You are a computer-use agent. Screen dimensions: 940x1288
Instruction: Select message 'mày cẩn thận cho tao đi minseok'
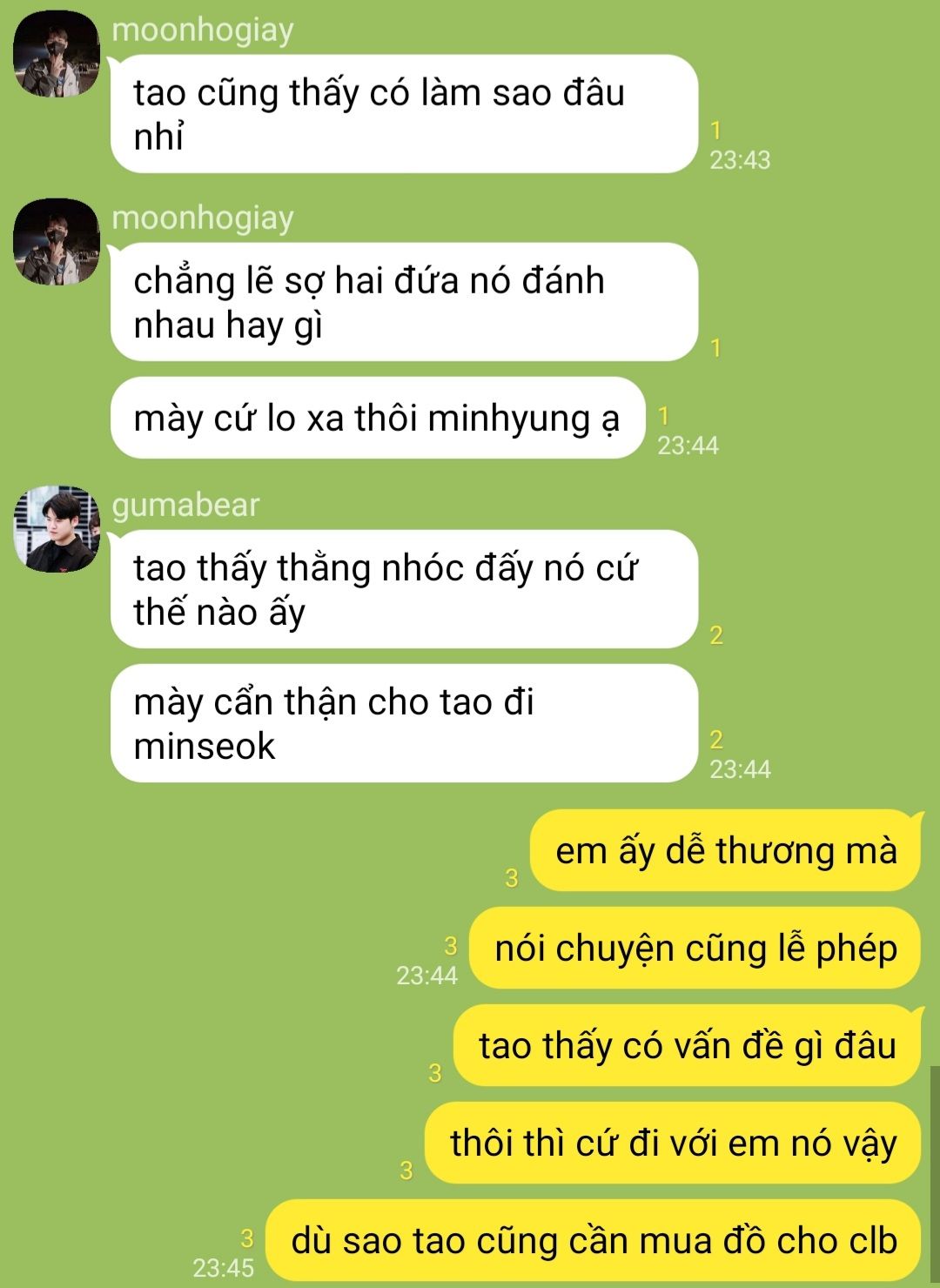click(405, 723)
